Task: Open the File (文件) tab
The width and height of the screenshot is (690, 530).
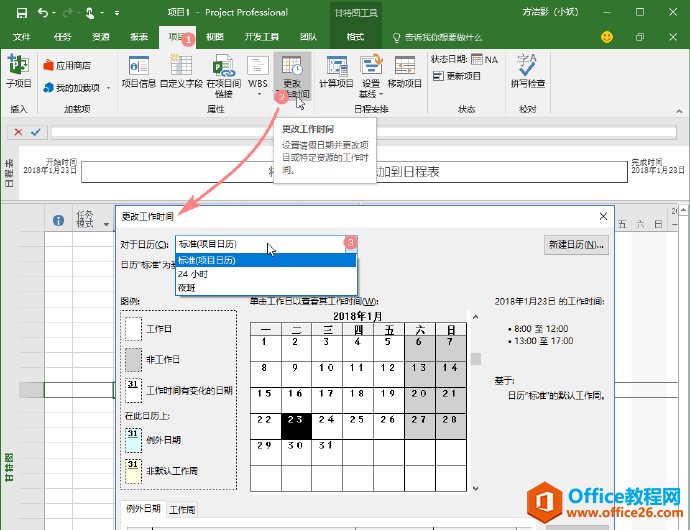Action: (x=22, y=37)
